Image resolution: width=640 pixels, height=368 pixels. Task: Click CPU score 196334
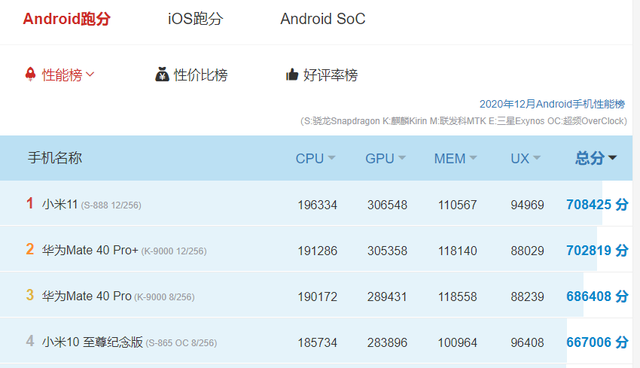[318, 204]
